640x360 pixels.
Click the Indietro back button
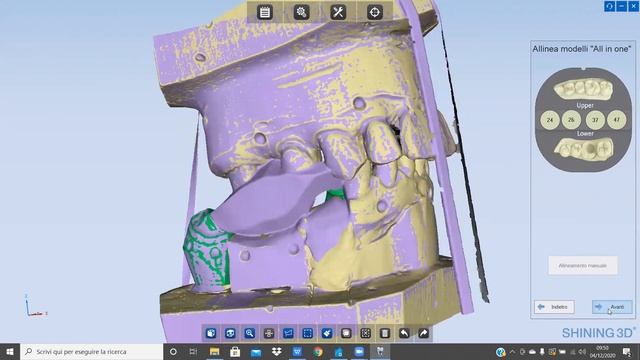[x=554, y=307]
